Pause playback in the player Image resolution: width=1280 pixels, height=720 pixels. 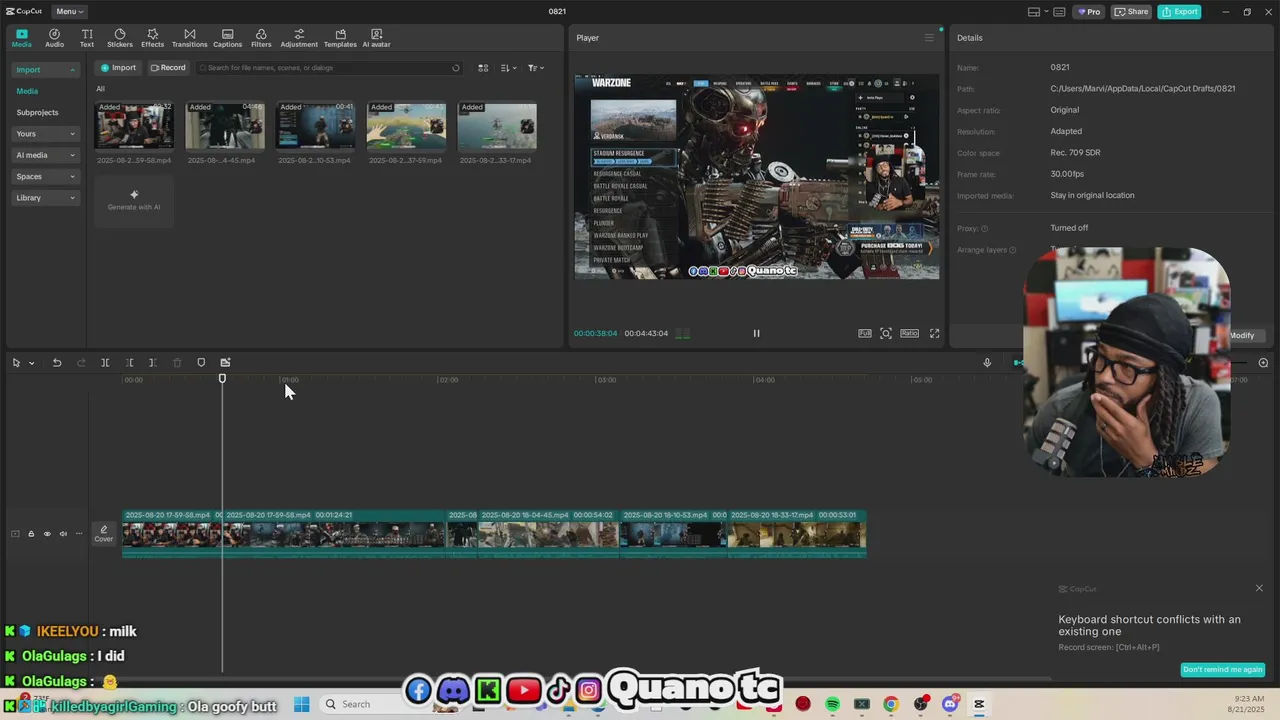click(756, 333)
